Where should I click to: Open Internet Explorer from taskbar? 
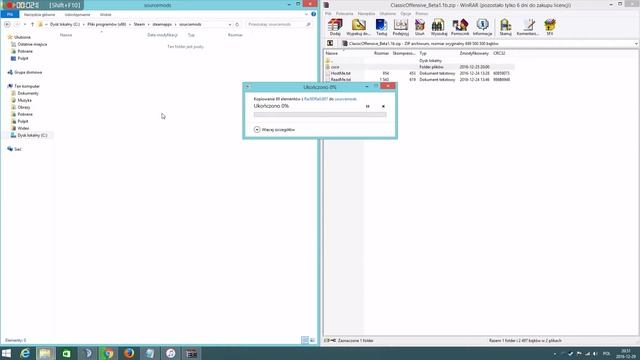[25, 353]
